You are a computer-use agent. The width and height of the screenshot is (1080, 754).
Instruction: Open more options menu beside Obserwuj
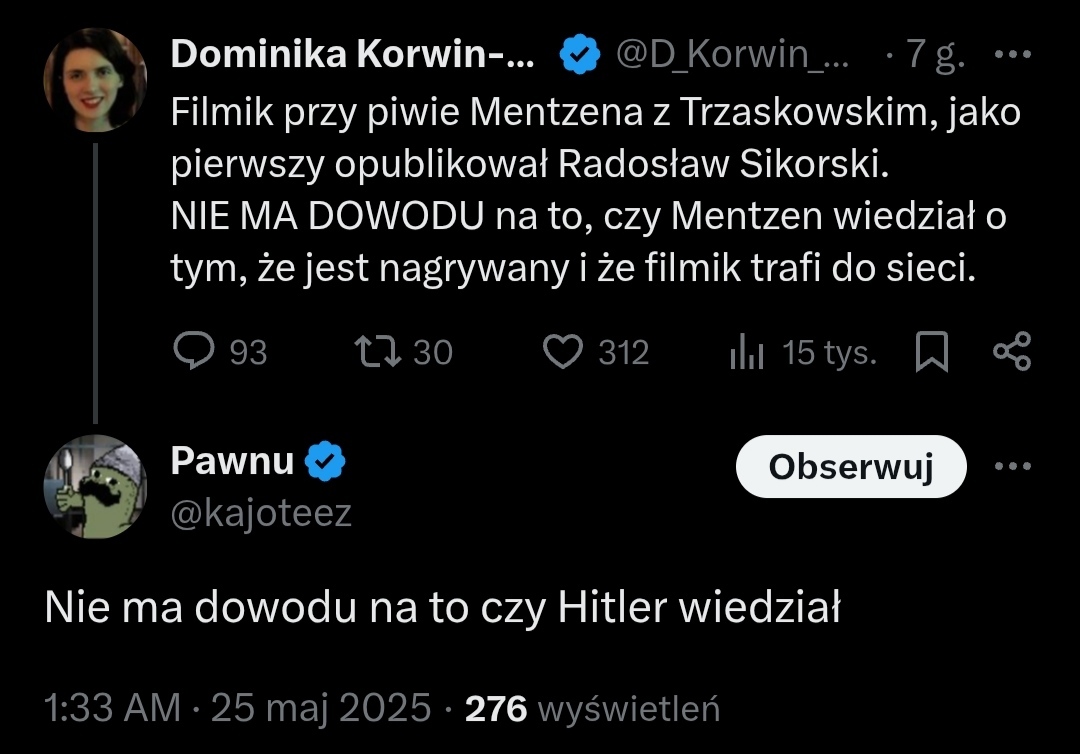pyautogui.click(x=1012, y=466)
